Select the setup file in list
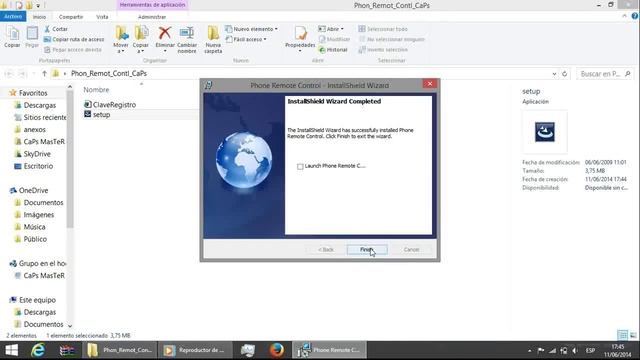The image size is (640, 360). [97, 115]
